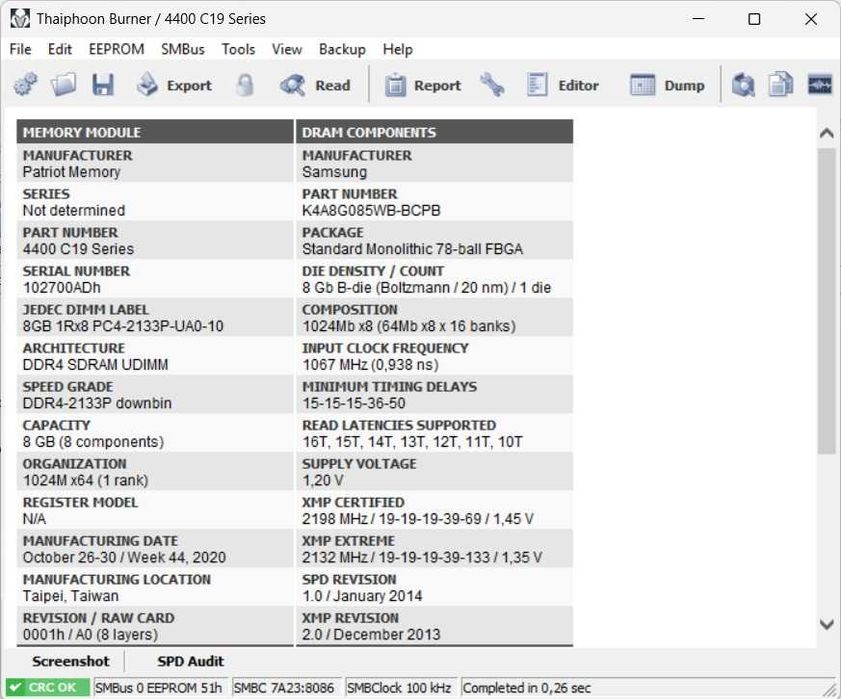Screen dimensions: 841x699
Task: Click the copy documents toolbar icon
Action: click(x=780, y=85)
